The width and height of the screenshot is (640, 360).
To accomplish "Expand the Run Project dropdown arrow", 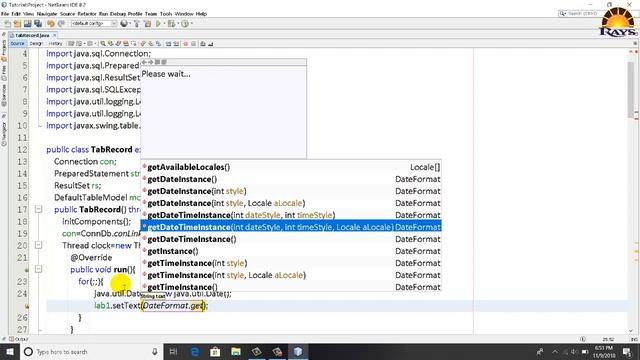I will pyautogui.click(x=164, y=24).
